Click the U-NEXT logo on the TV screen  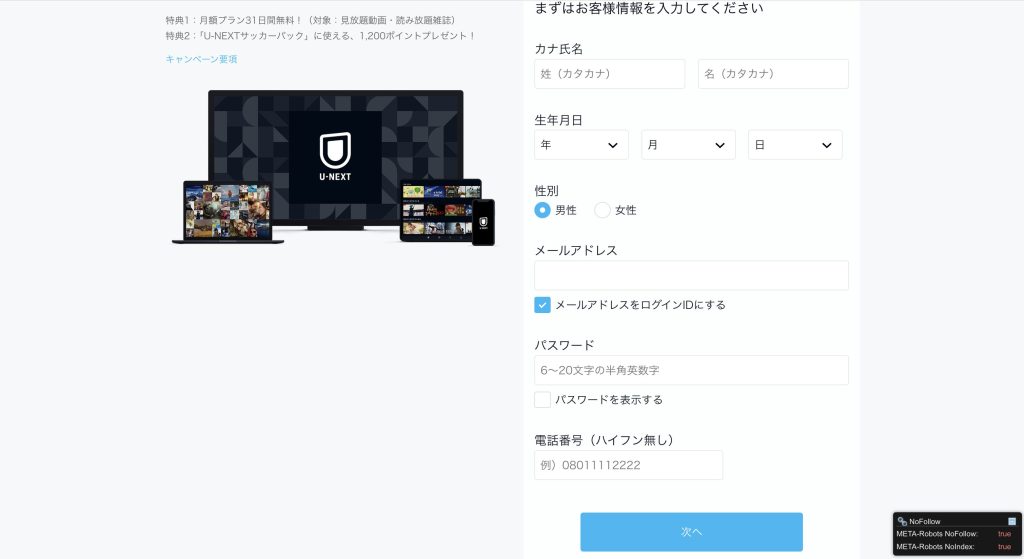point(335,157)
